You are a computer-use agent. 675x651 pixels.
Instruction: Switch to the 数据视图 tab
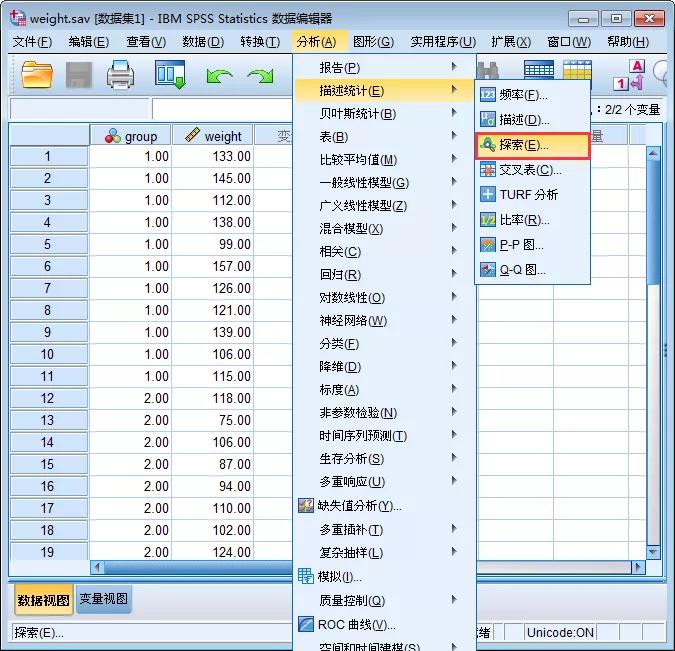point(43,600)
